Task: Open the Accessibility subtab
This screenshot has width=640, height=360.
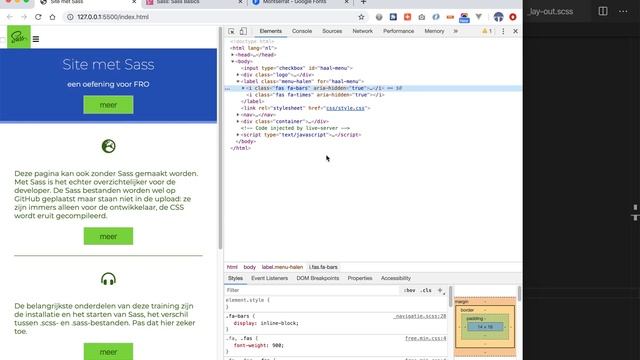Action: [x=396, y=278]
